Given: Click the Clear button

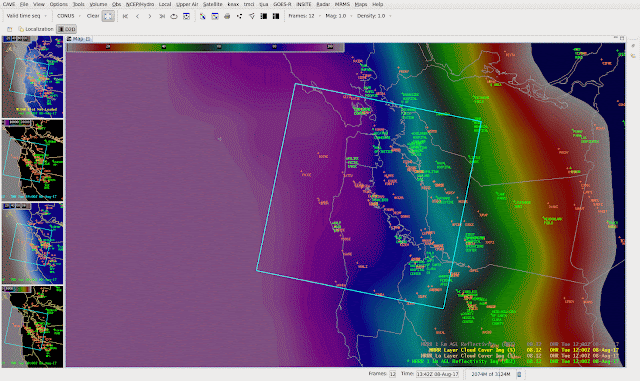Looking at the screenshot, I should (x=93, y=16).
